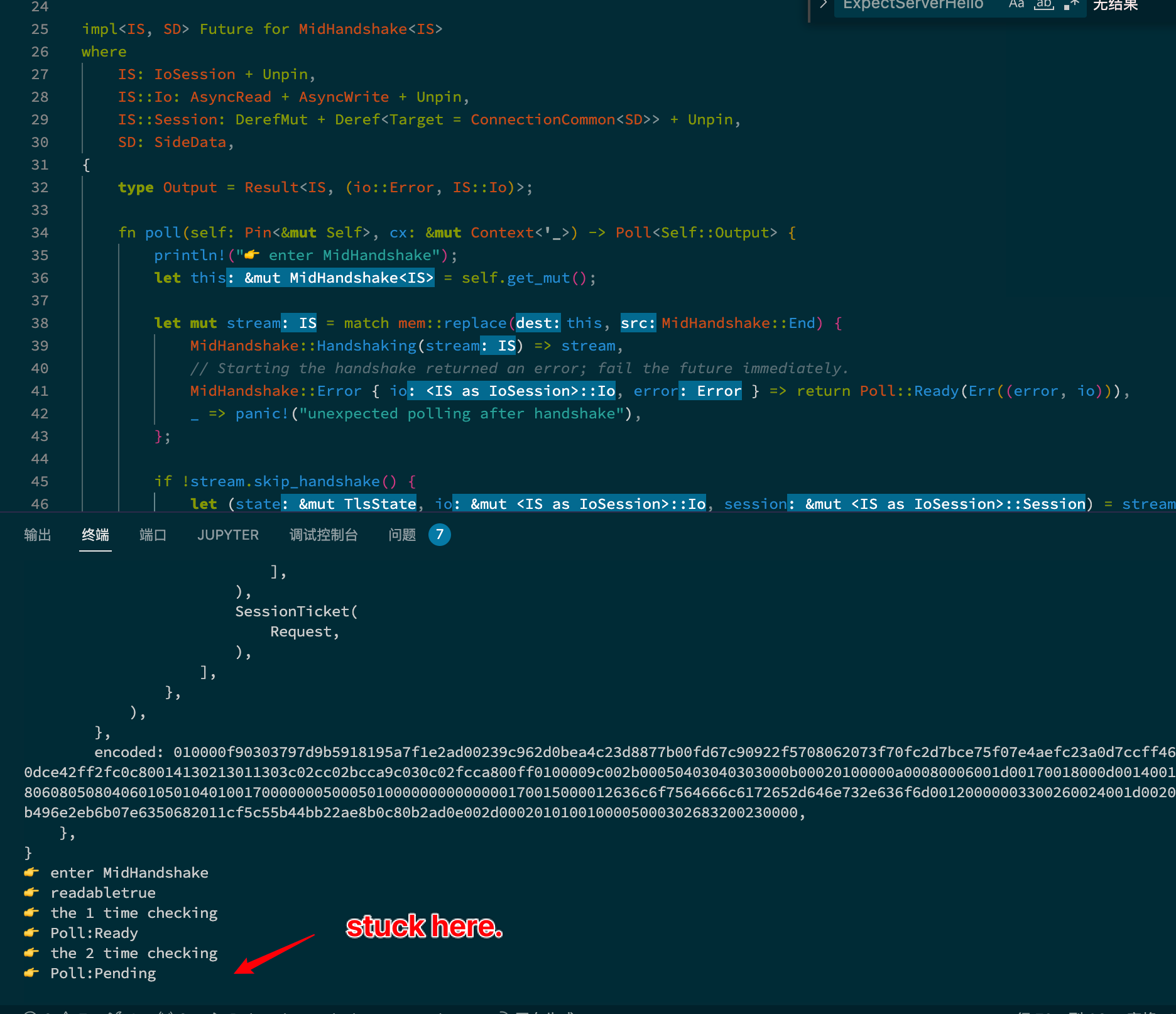Viewport: 1176px width, 1014px height.
Task: Click 'MidHandshake::Handshaking' on line 39
Action: click(x=303, y=346)
